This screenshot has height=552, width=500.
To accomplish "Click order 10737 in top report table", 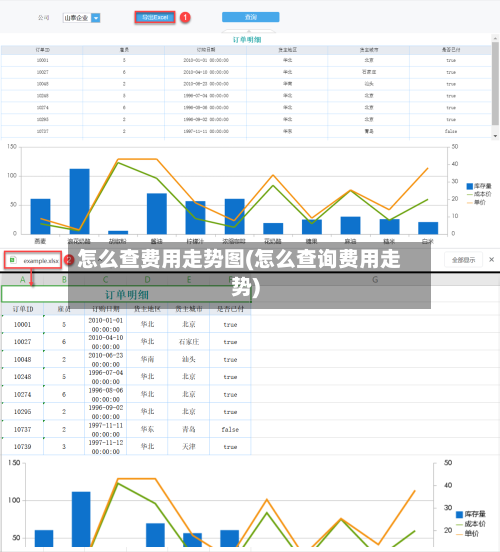I will [x=43, y=131].
